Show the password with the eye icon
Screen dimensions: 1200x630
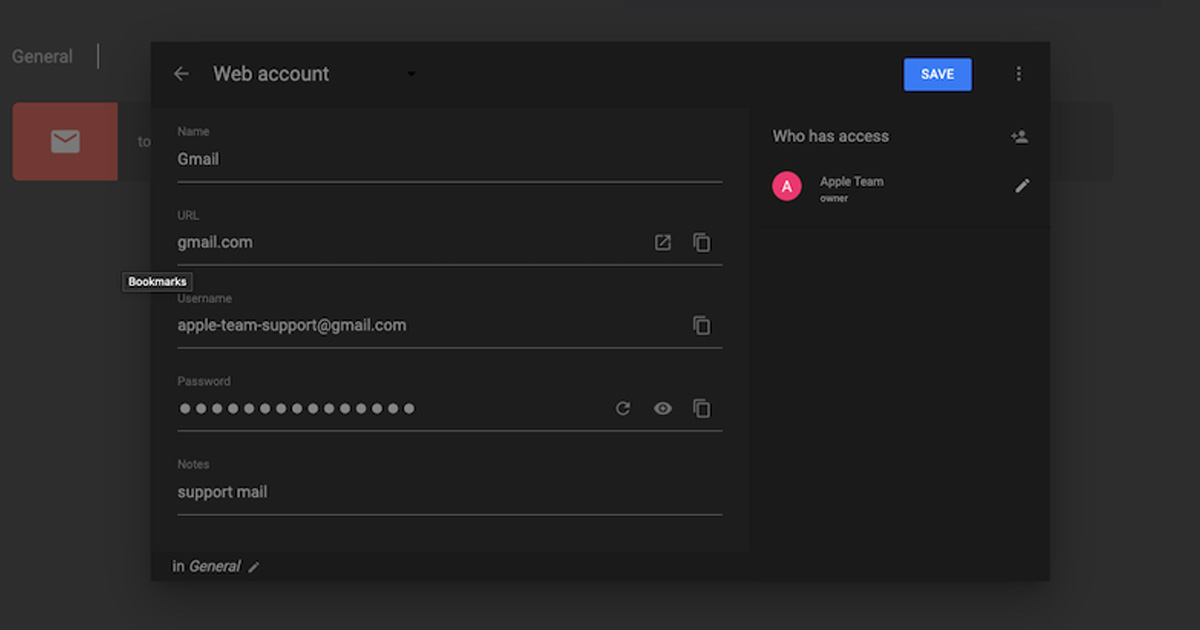point(663,408)
